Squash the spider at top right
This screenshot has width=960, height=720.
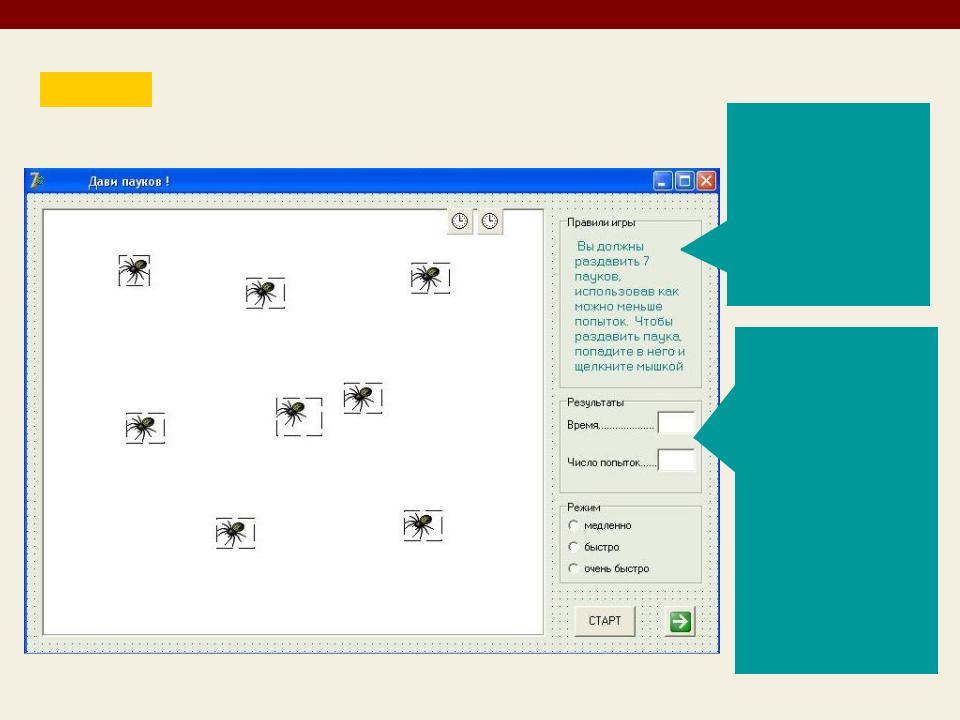point(430,278)
